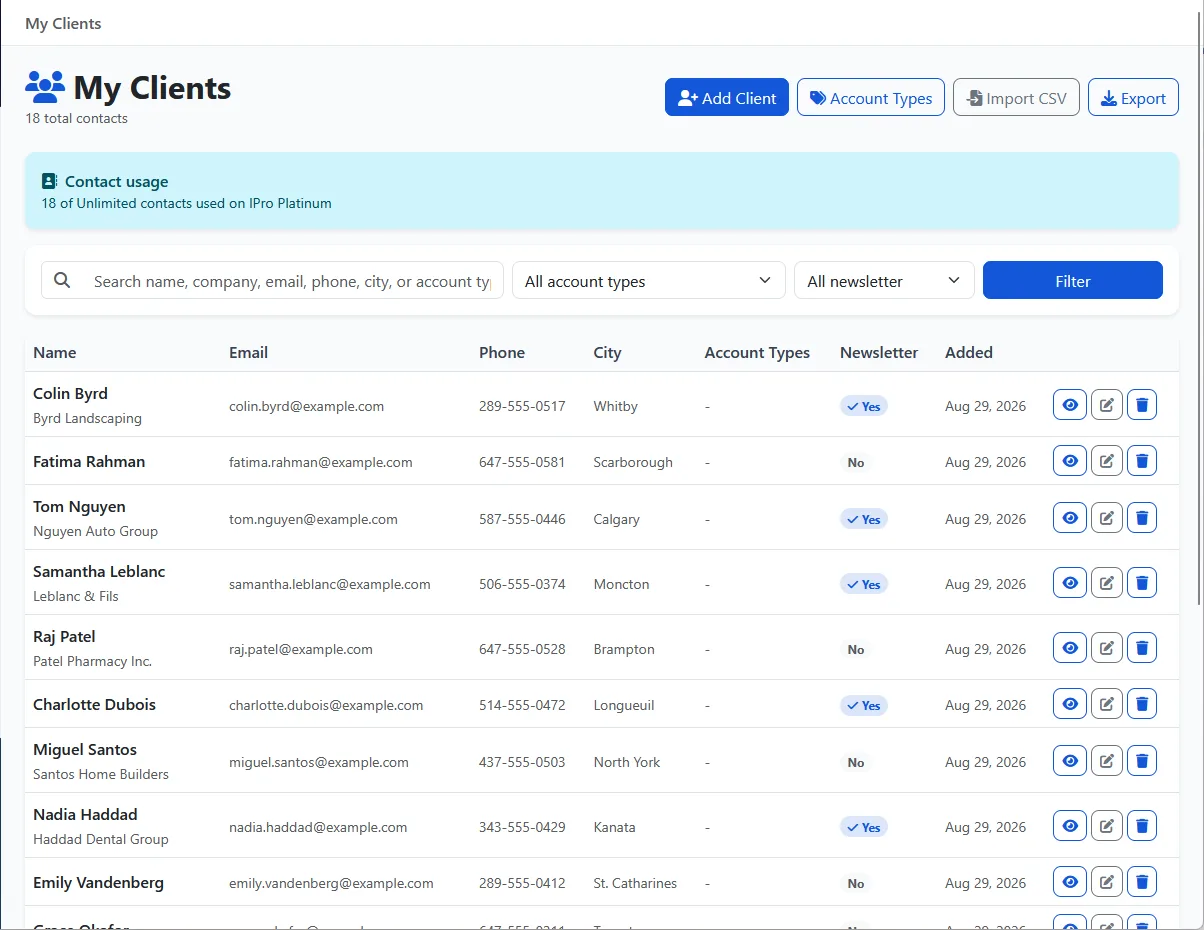Image resolution: width=1204 pixels, height=930 pixels.
Task: View Nadia Haddad's contact (eye icon)
Action: tap(1070, 826)
